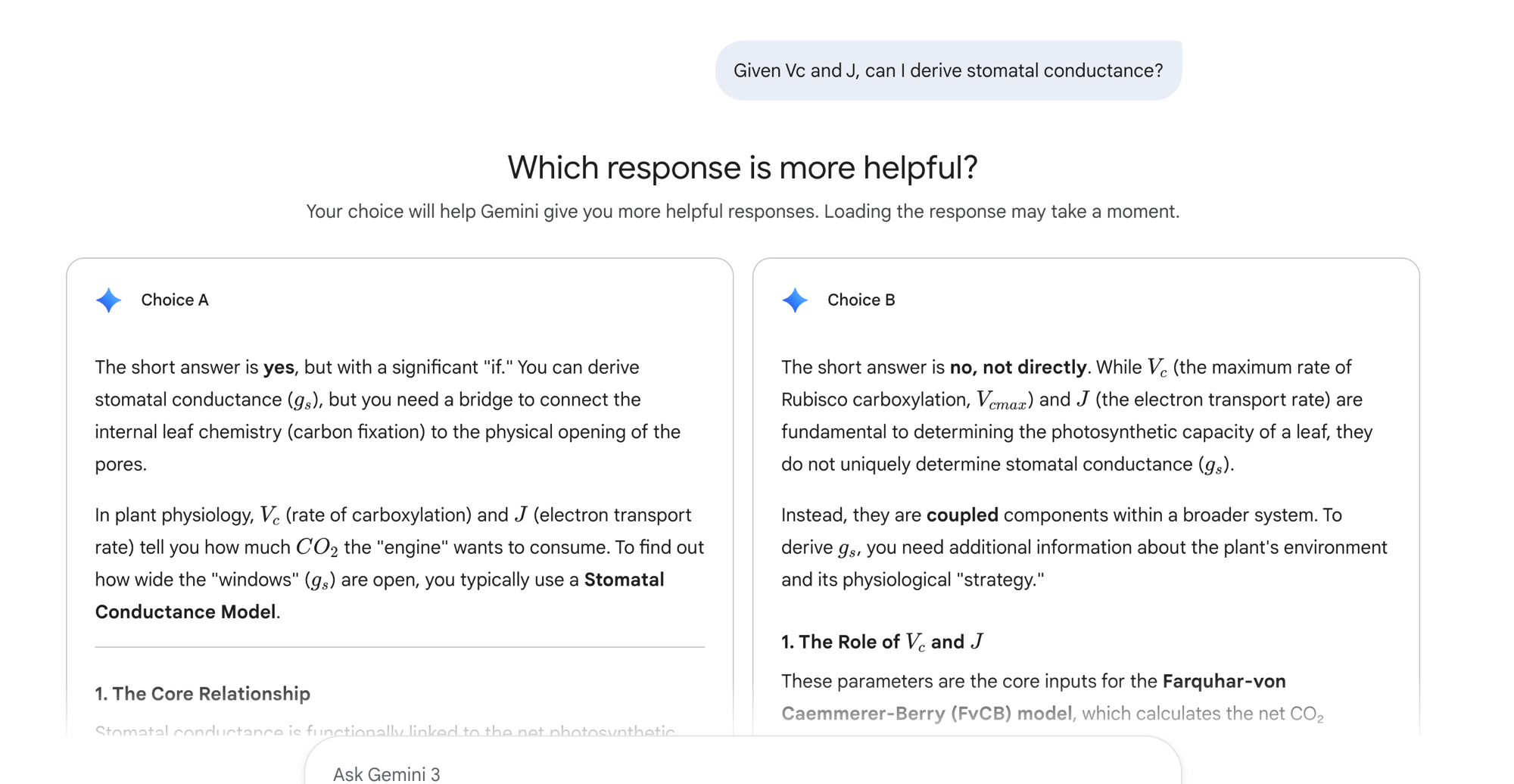Click the horizontal divider in Choice A

[x=400, y=647]
